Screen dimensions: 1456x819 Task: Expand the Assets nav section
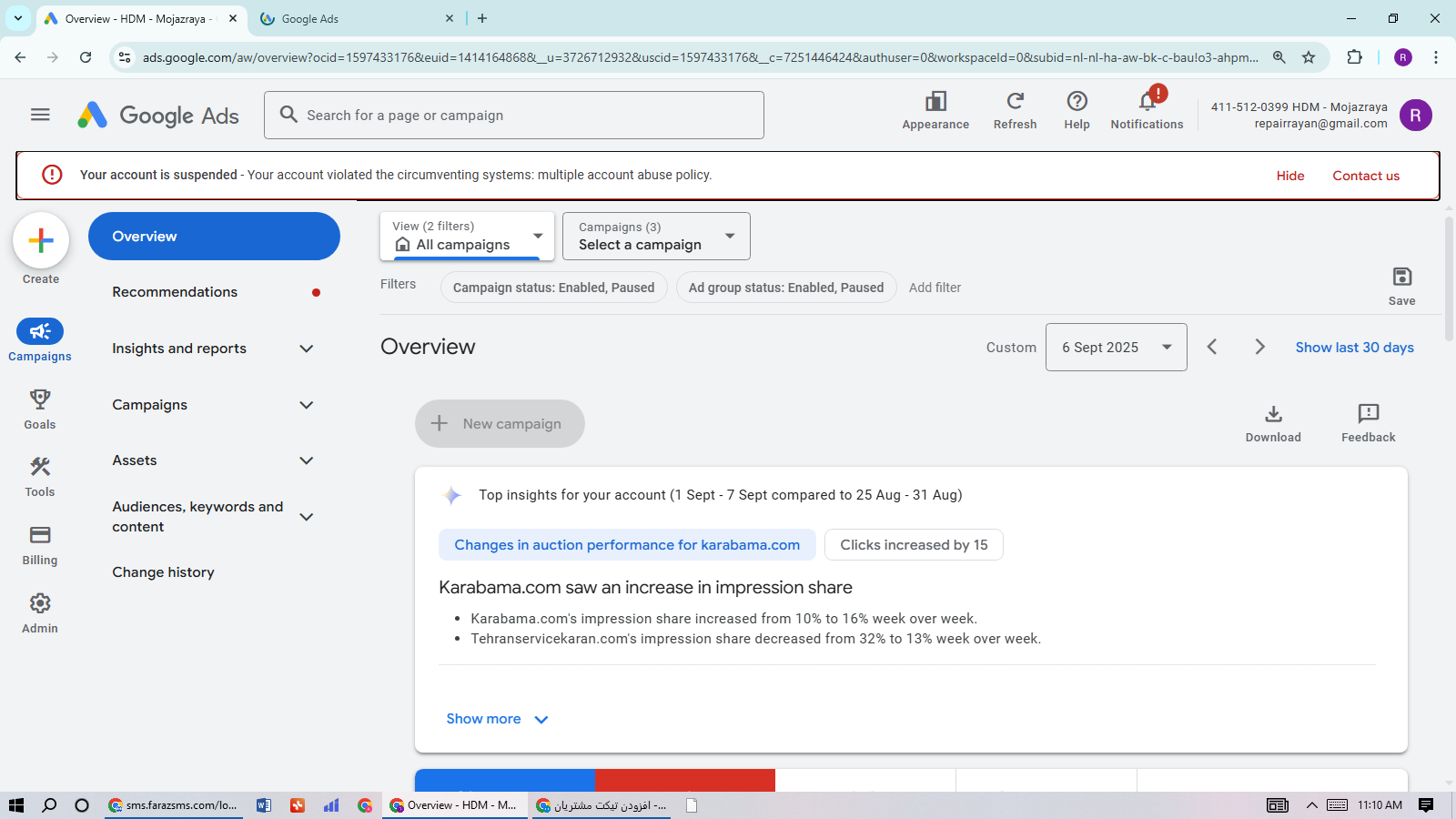click(x=307, y=460)
